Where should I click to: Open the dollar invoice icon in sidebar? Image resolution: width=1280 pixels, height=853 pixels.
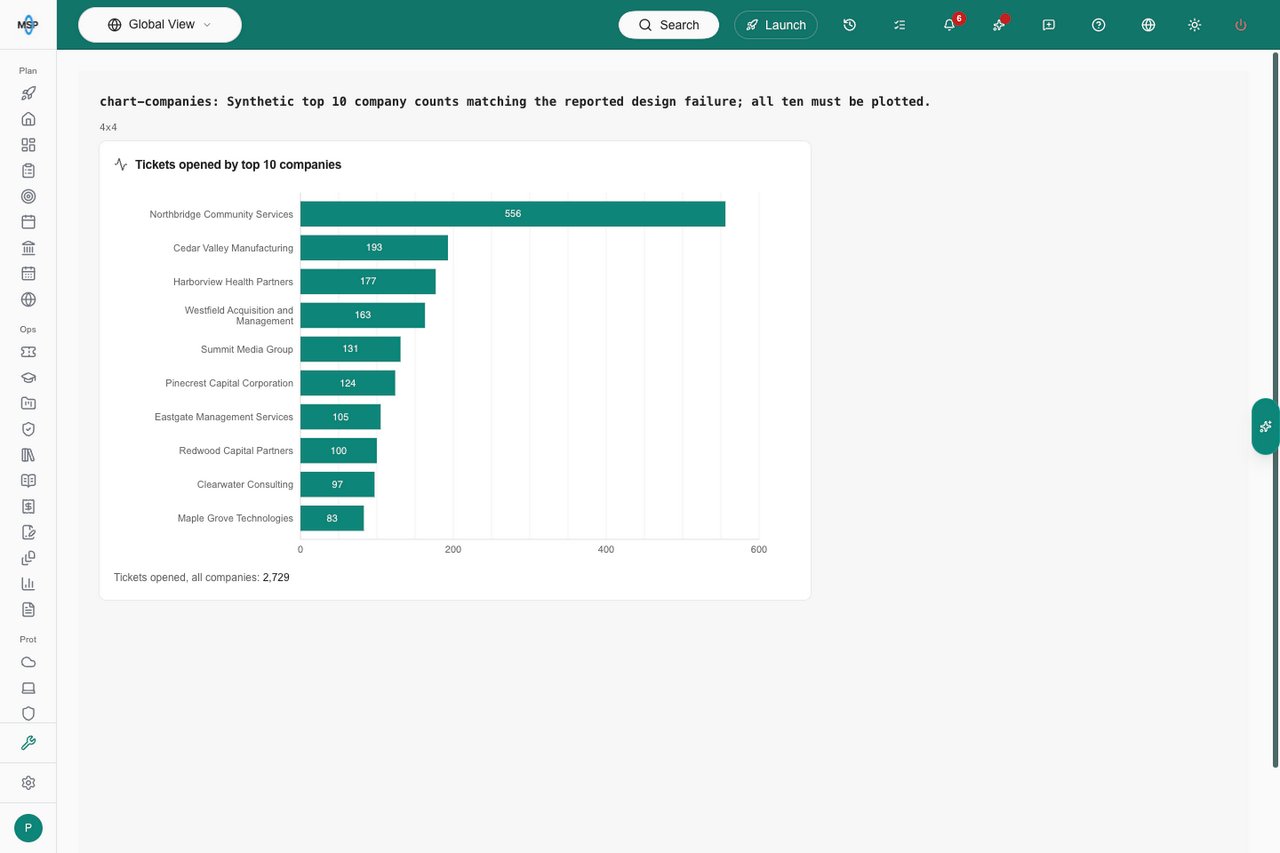[28, 506]
